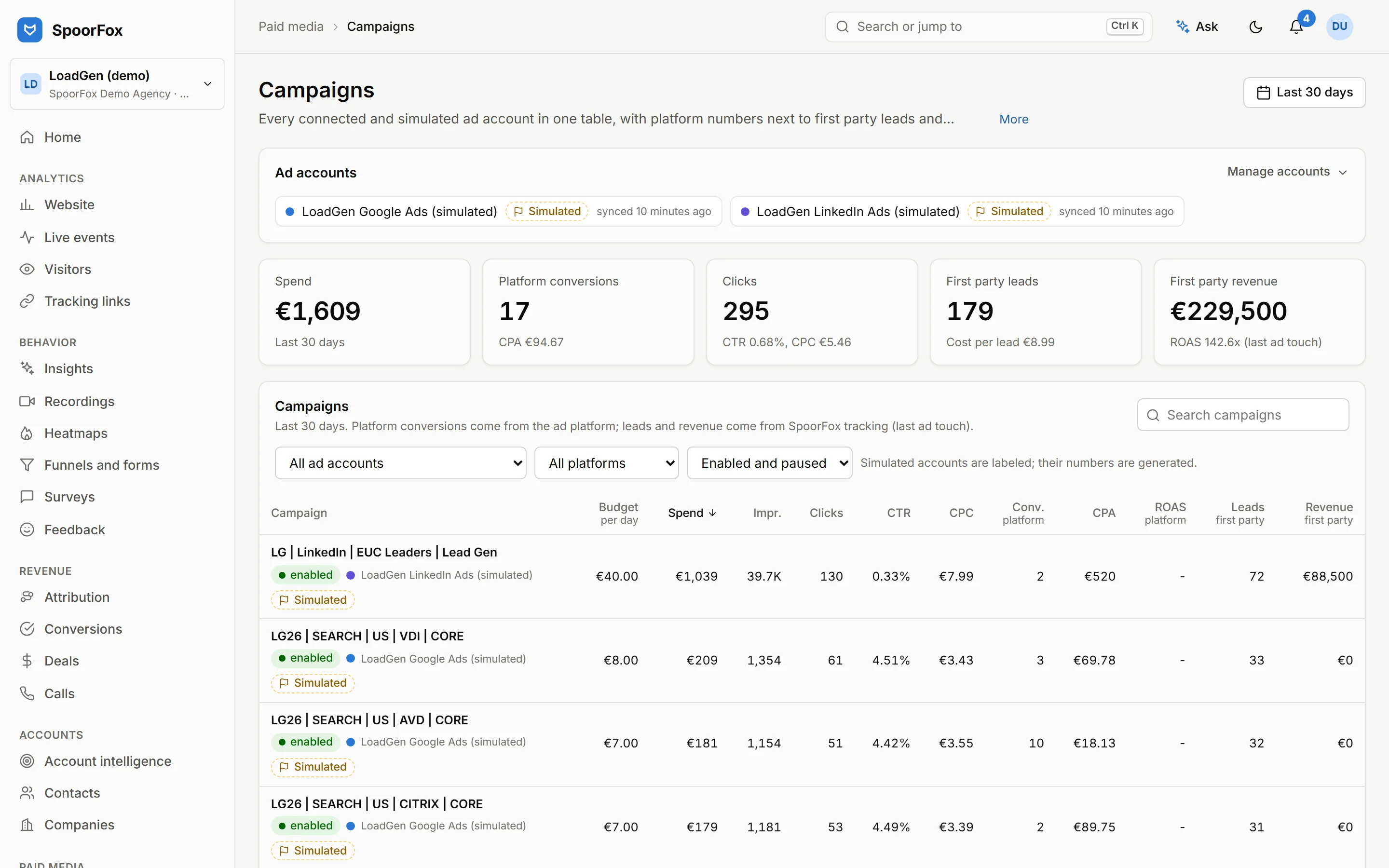1389x868 pixels.
Task: Go to Calls in the sidebar
Action: tap(117, 693)
